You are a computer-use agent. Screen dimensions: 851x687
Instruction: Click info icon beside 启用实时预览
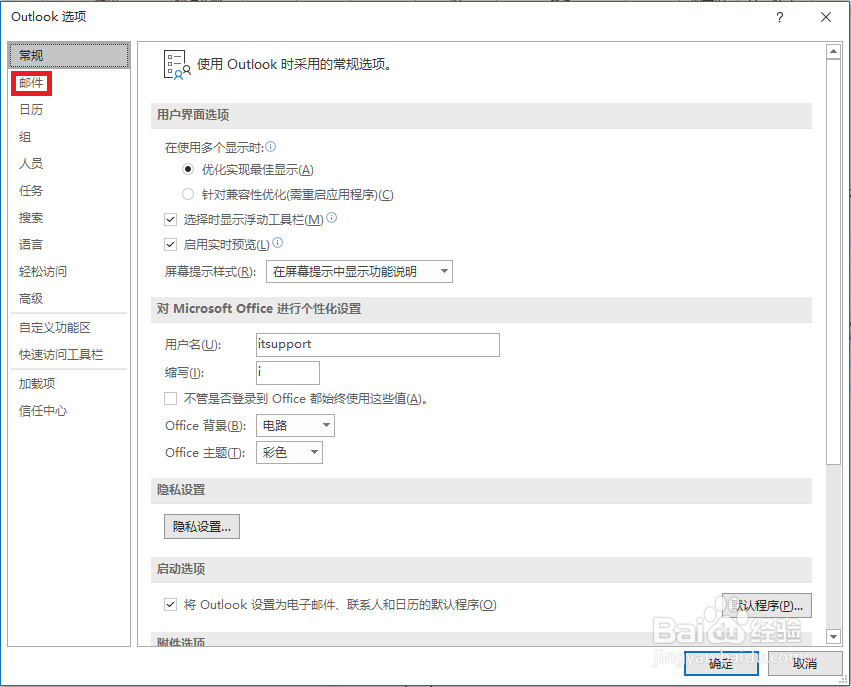[277, 243]
